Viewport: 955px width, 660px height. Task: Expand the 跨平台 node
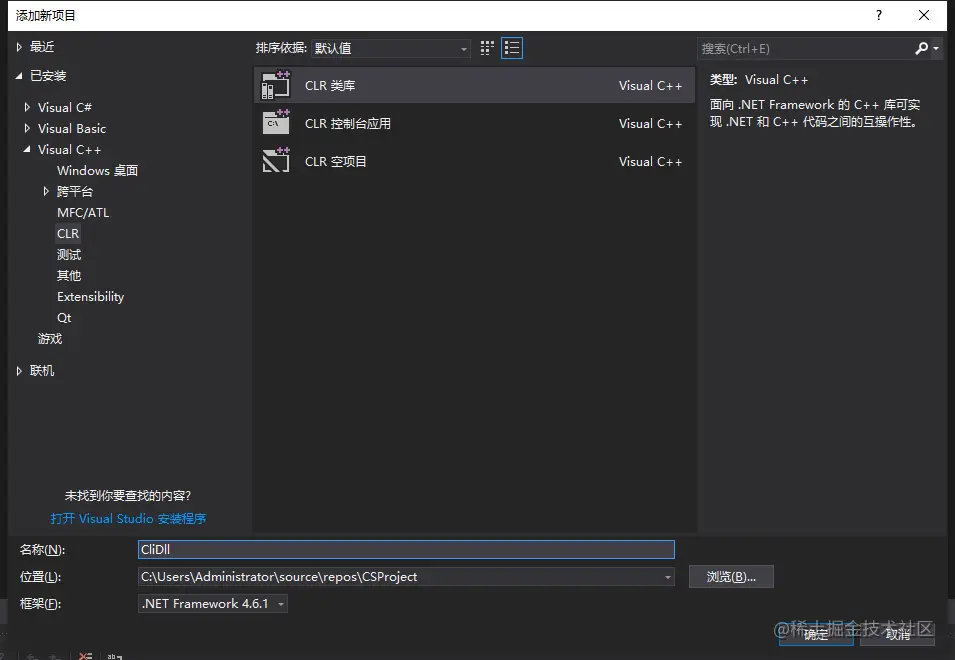click(46, 191)
